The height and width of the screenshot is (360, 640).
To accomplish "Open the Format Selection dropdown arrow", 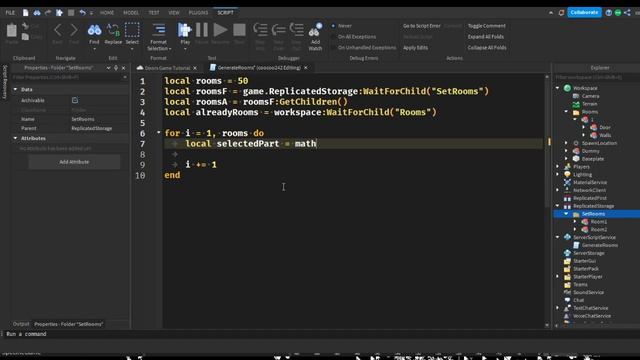I will coord(170,49).
